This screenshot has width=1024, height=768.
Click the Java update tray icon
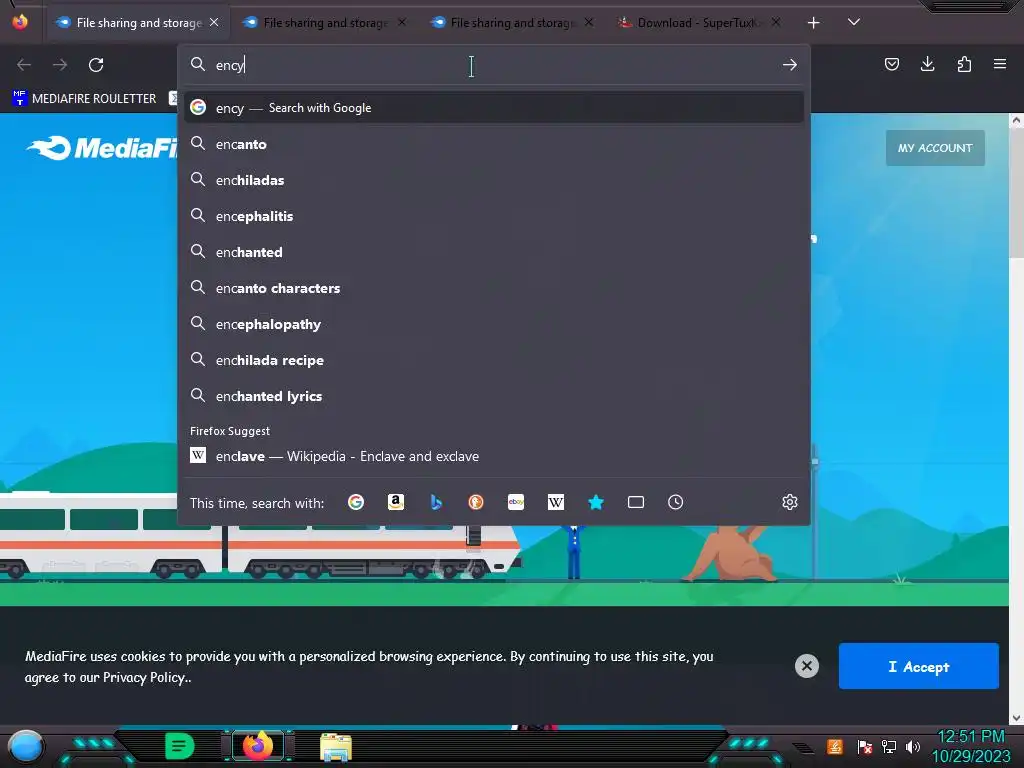tap(835, 746)
